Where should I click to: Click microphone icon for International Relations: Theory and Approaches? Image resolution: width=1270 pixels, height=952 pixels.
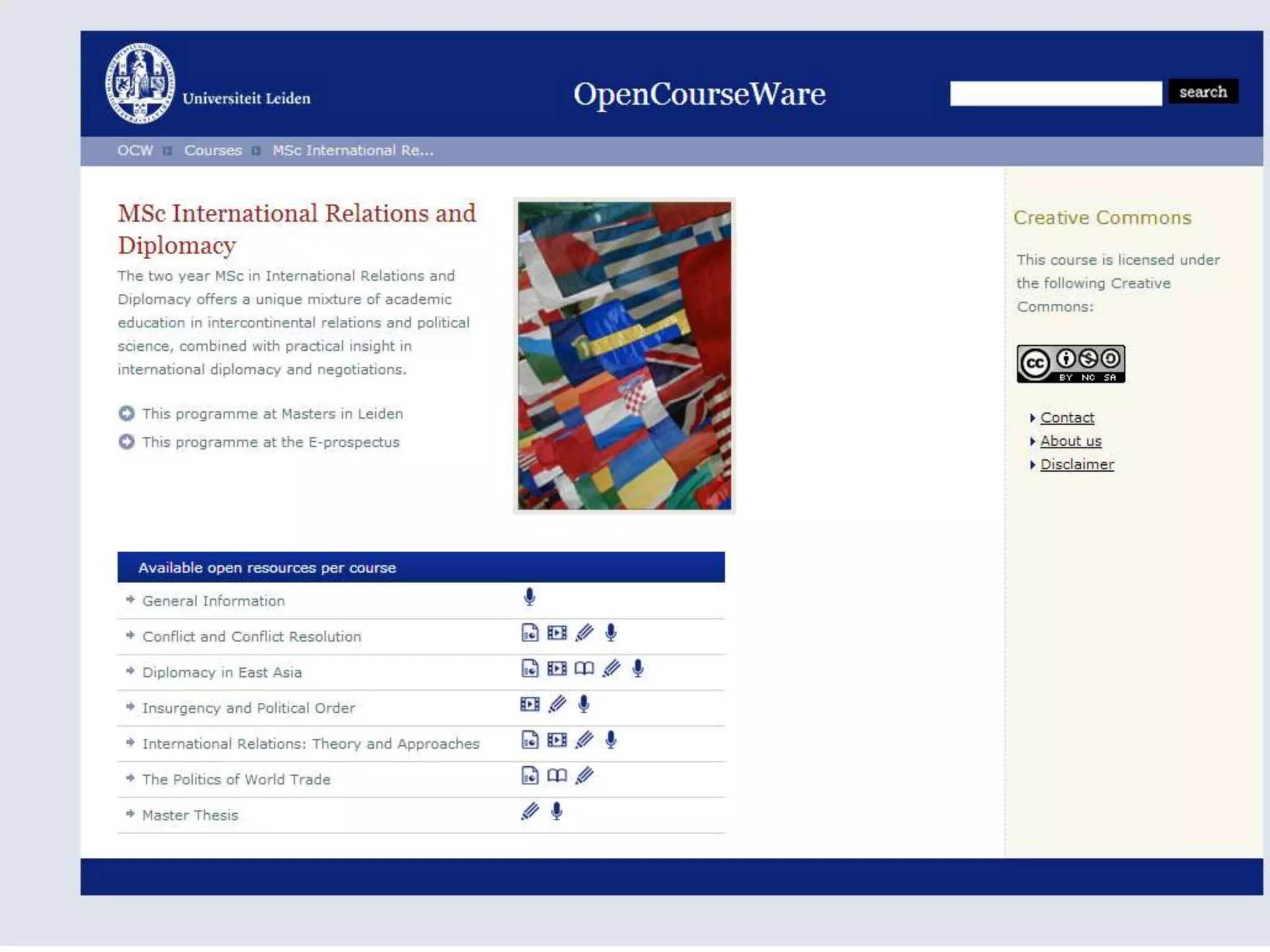tap(611, 740)
